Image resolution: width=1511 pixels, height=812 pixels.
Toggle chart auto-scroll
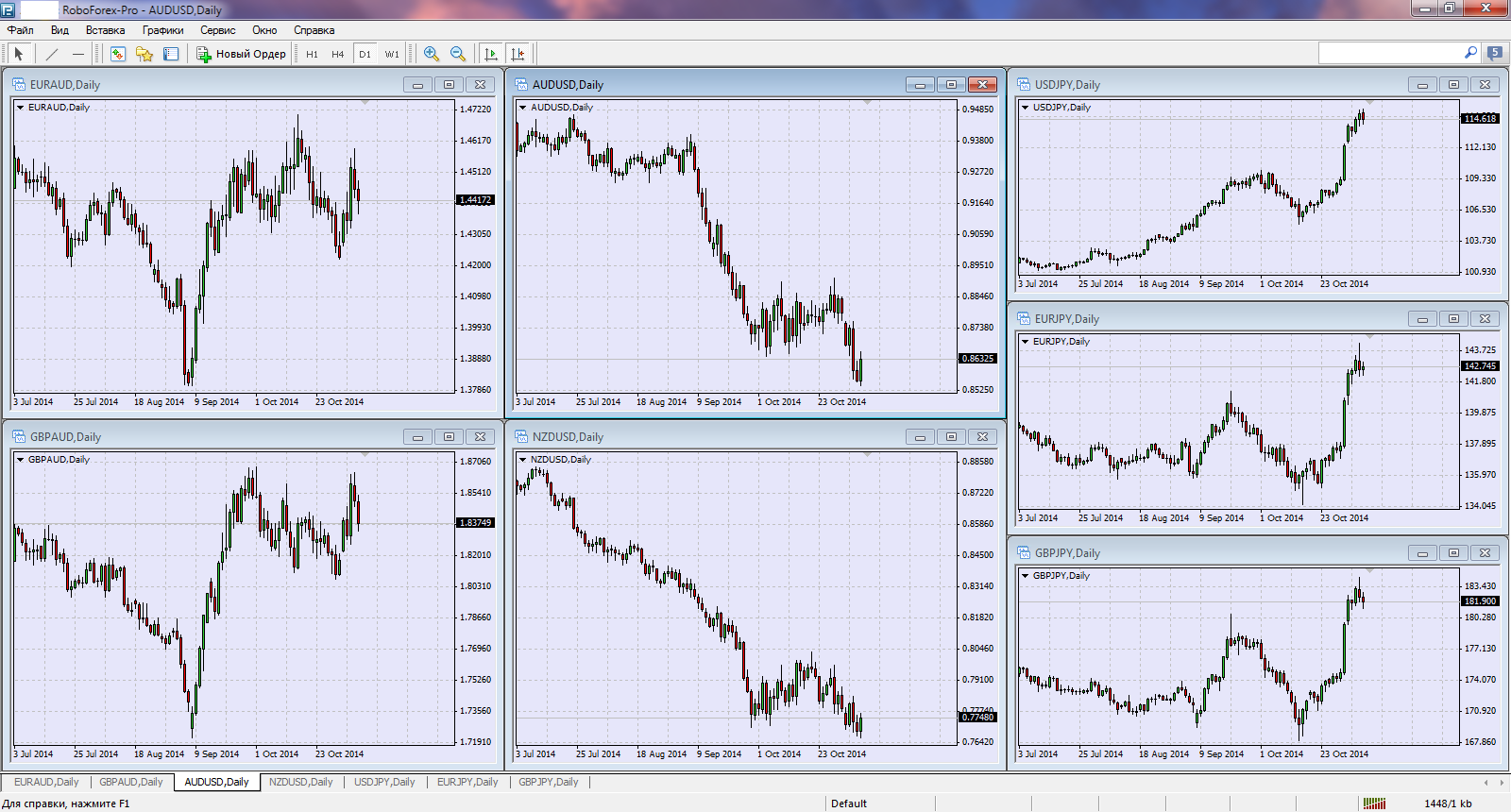click(x=491, y=54)
